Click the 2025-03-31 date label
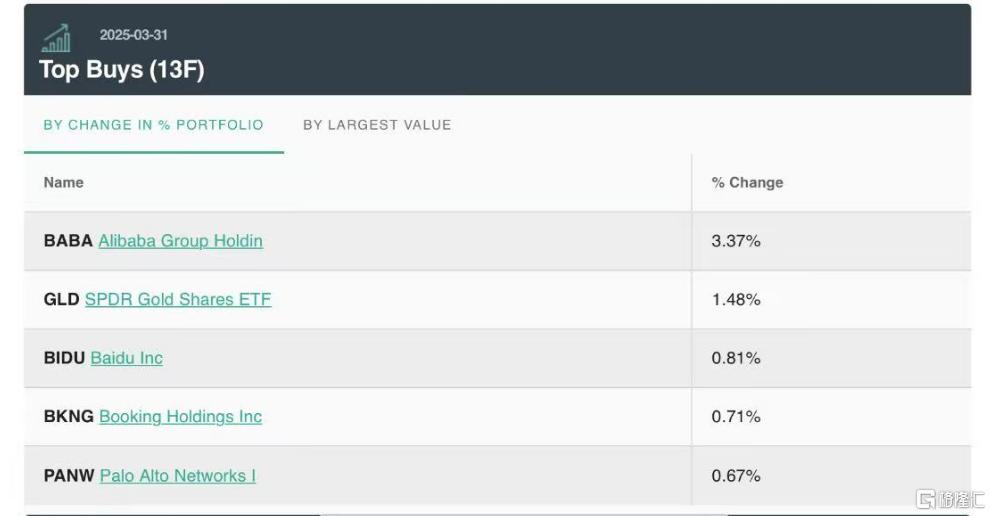 (133, 35)
